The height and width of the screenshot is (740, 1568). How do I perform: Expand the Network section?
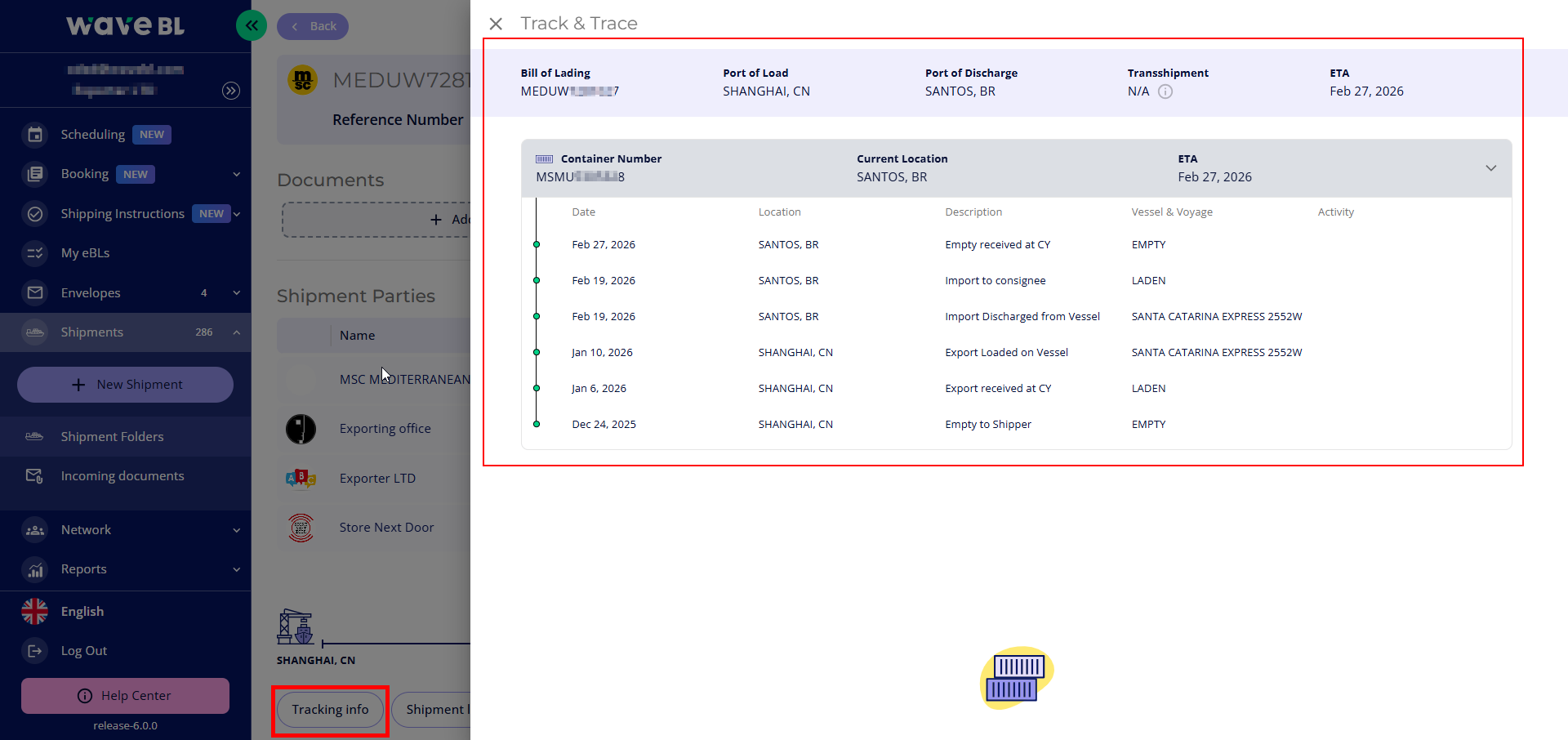pos(237,530)
